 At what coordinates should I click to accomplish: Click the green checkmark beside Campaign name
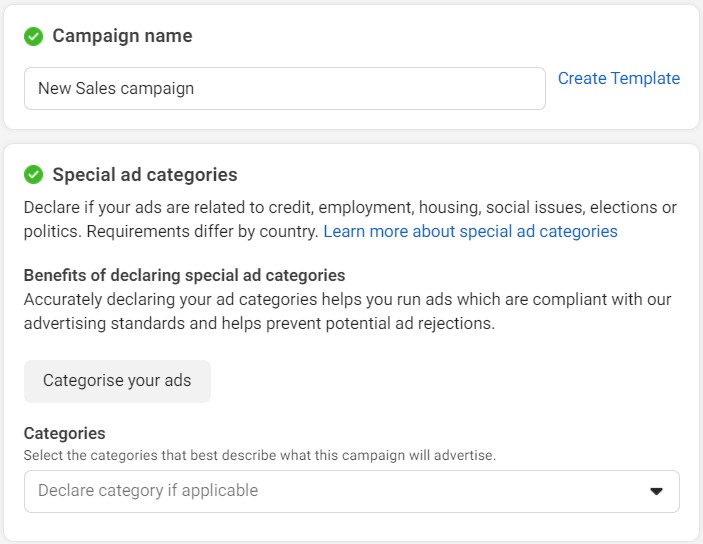(33, 36)
